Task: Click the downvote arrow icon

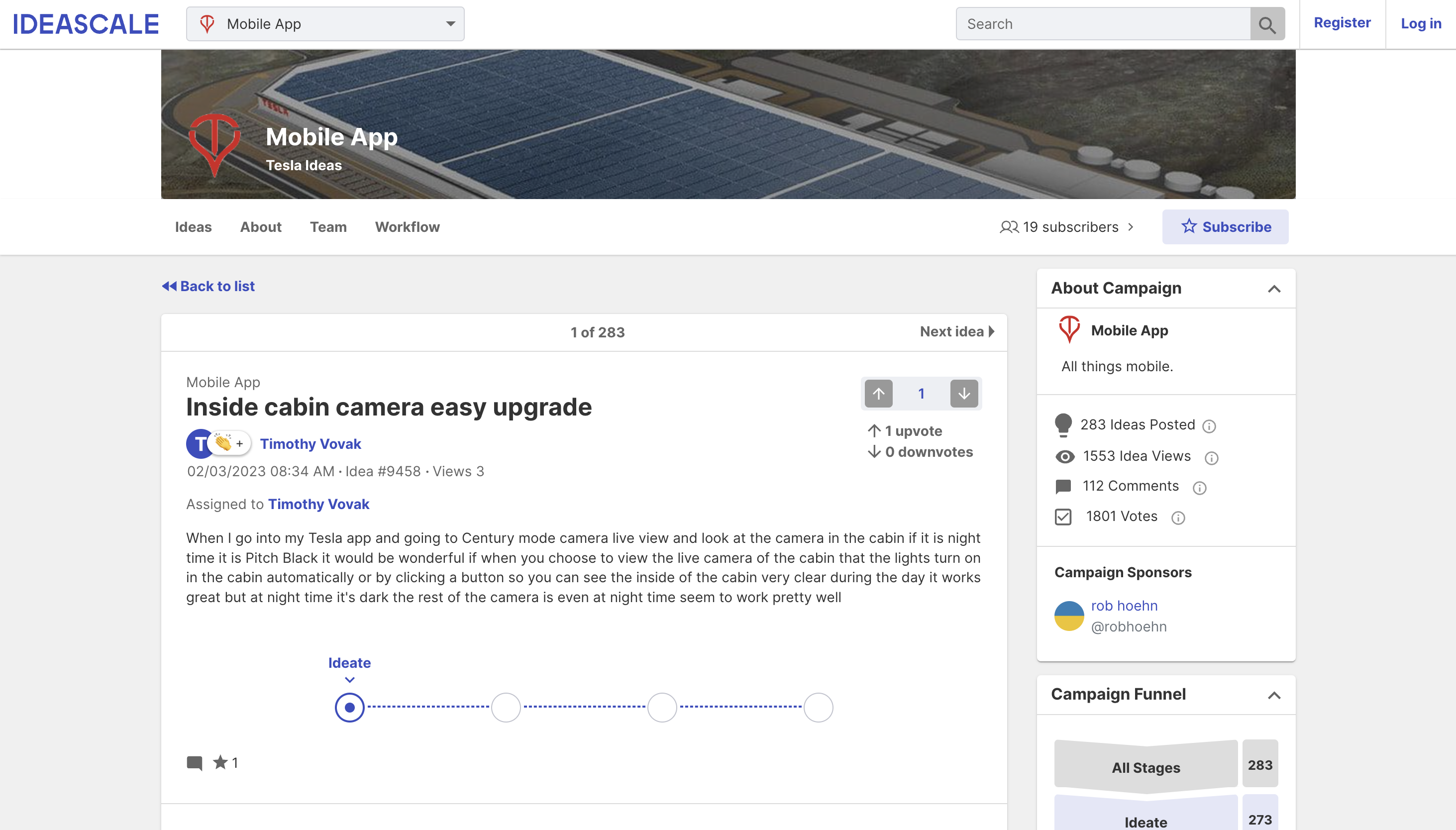Action: 964,393
